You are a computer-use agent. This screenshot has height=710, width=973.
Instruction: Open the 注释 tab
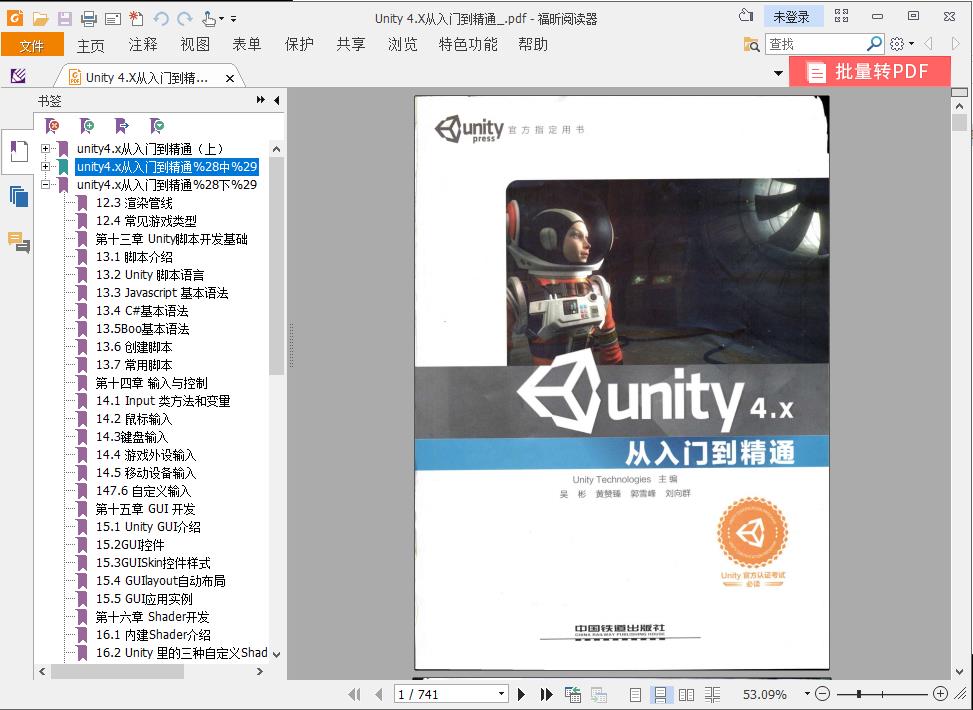(143, 44)
